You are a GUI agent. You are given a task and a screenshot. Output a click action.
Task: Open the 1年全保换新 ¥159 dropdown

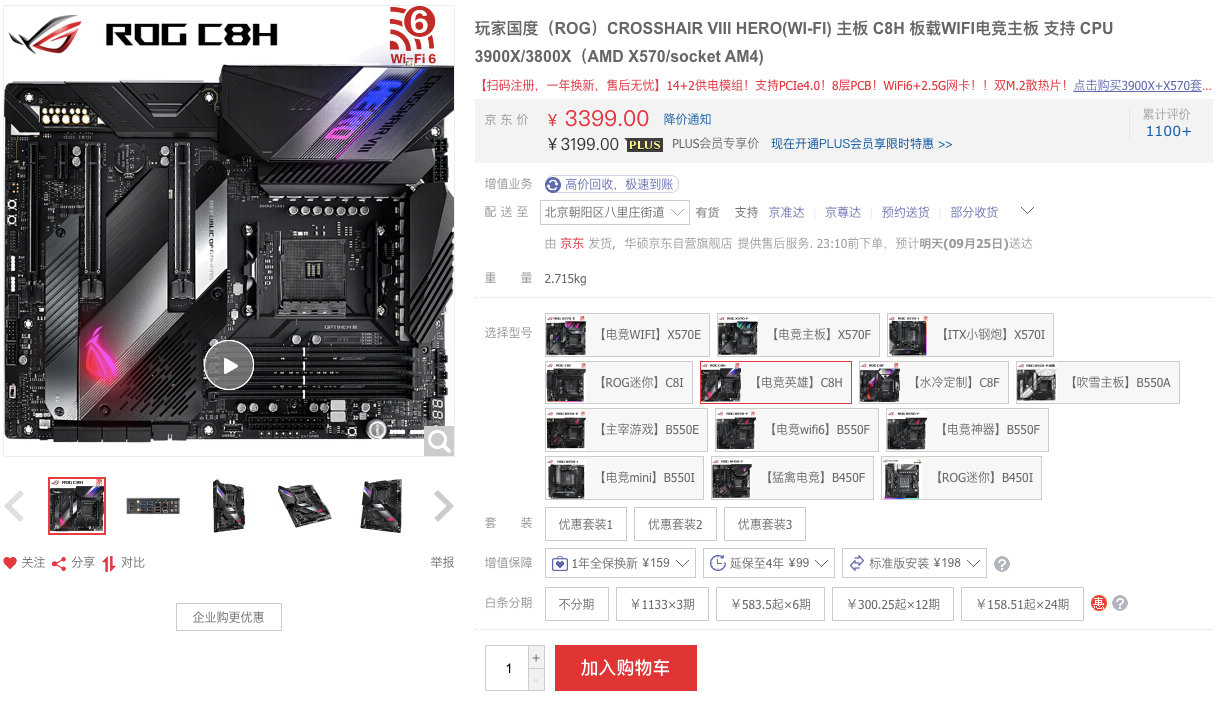(x=620, y=563)
